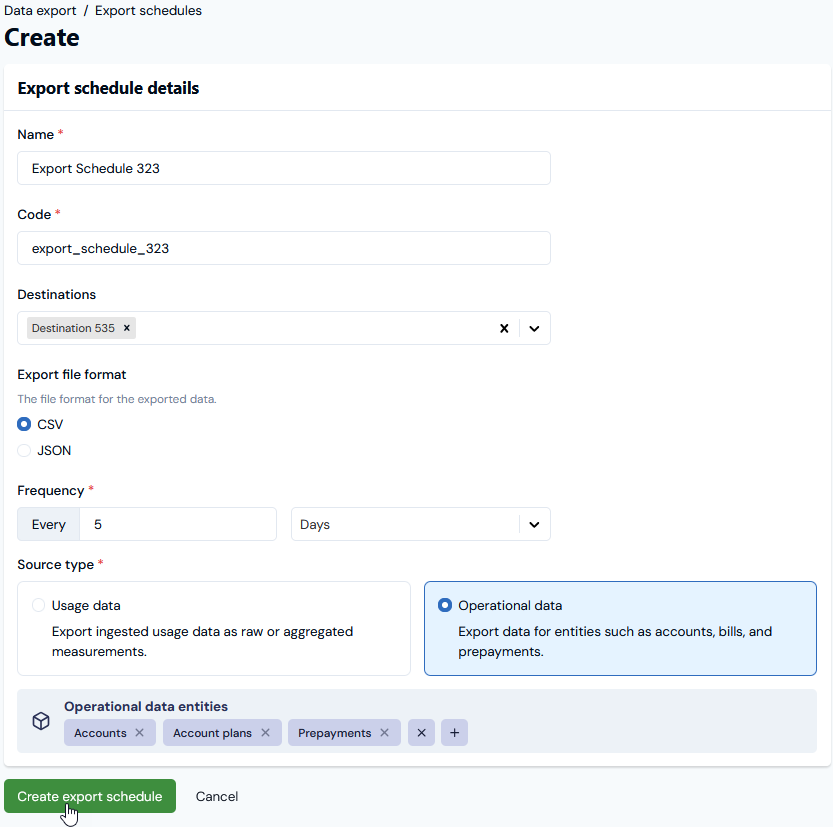Select JSON export file format

pyautogui.click(x=24, y=450)
